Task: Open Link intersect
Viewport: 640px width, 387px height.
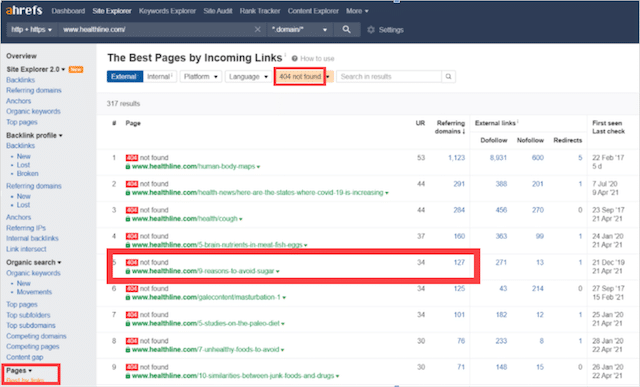Action: click(x=26, y=249)
